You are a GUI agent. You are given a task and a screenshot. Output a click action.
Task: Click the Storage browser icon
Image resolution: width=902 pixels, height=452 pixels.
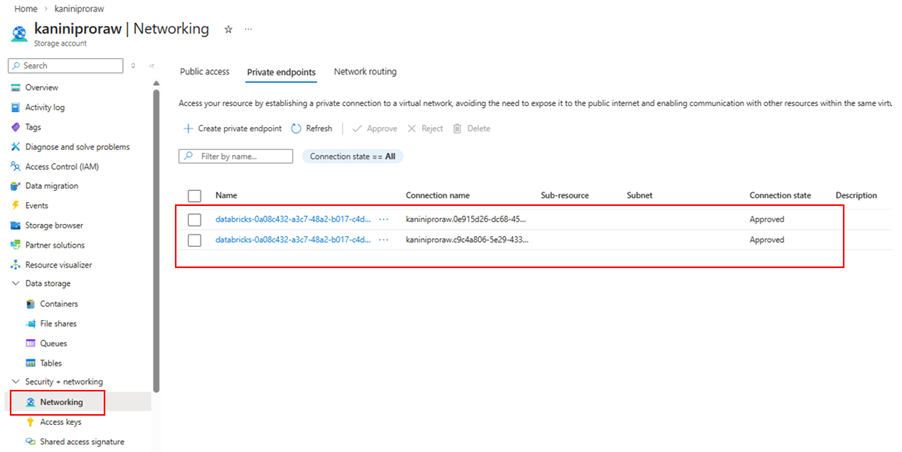pyautogui.click(x=15, y=225)
